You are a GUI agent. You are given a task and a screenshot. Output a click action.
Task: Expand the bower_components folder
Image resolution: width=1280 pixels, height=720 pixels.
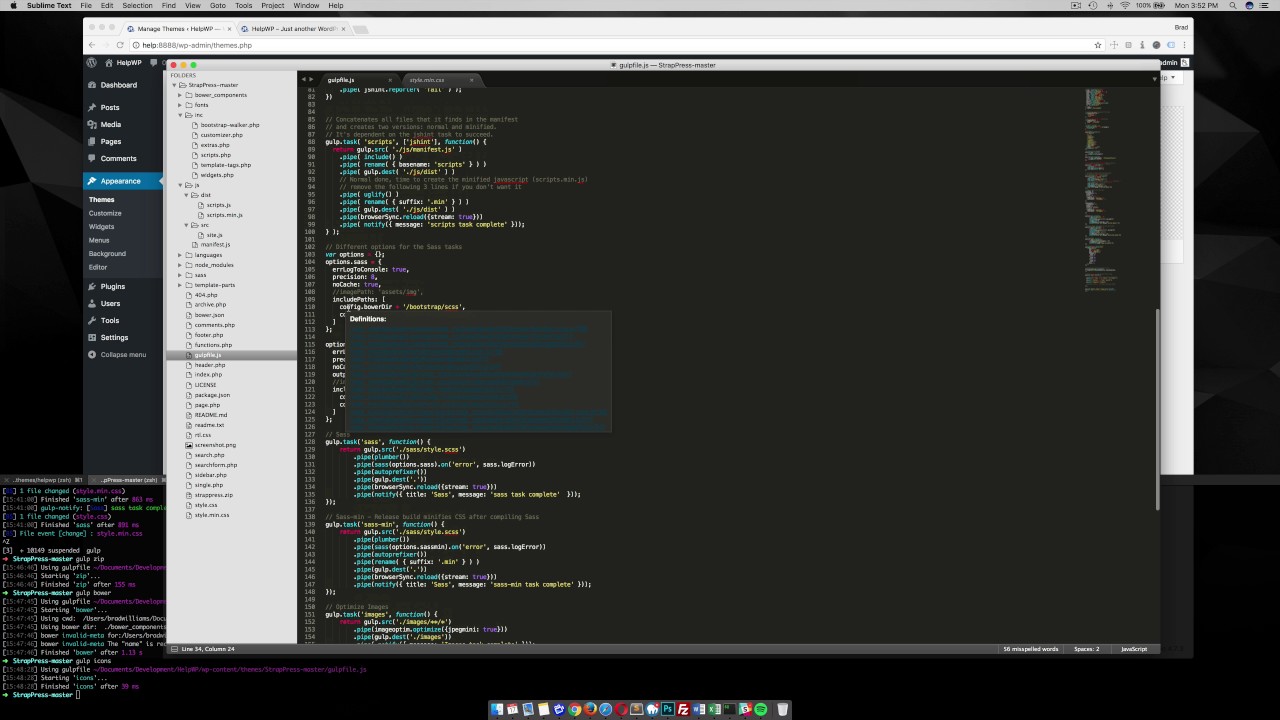coord(180,95)
